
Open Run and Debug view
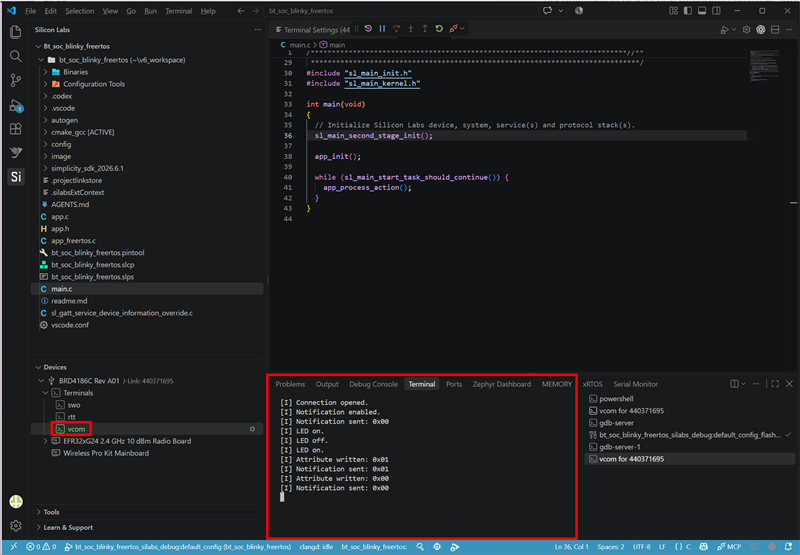pyautogui.click(x=16, y=105)
